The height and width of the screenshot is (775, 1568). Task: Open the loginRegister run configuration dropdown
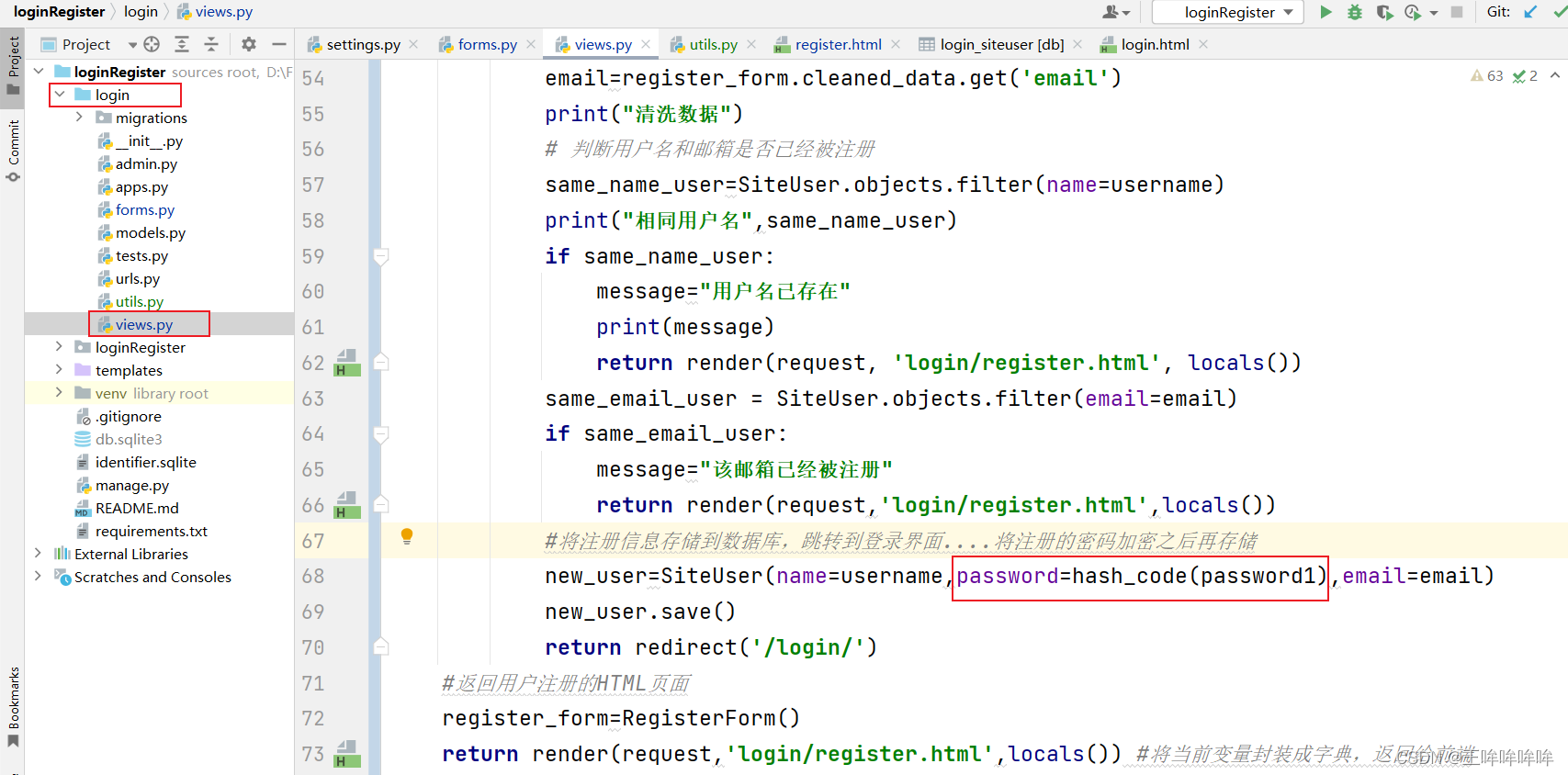click(1228, 12)
